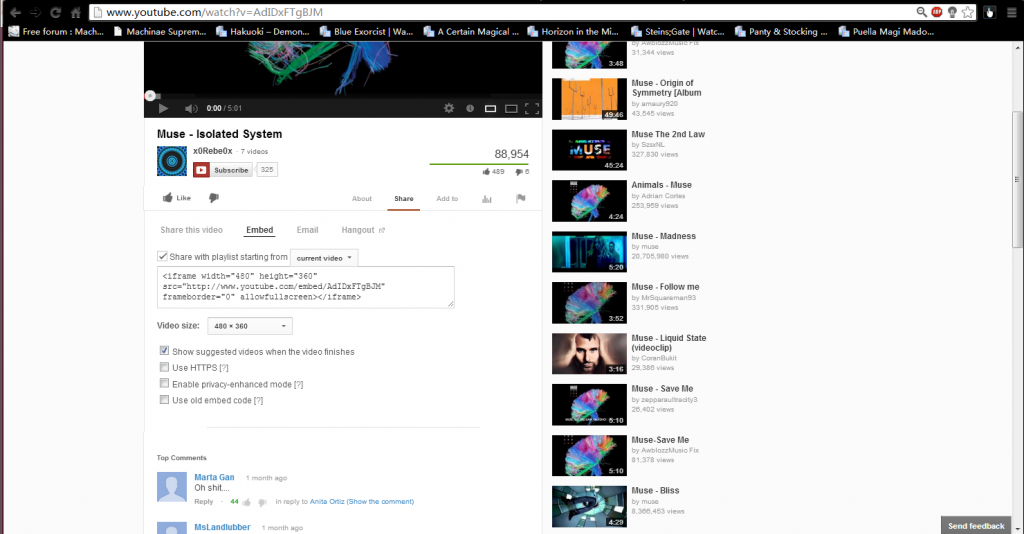Click the x0Rebe0x channel avatar
Screen dimensions: 1024x534
[x=172, y=161]
